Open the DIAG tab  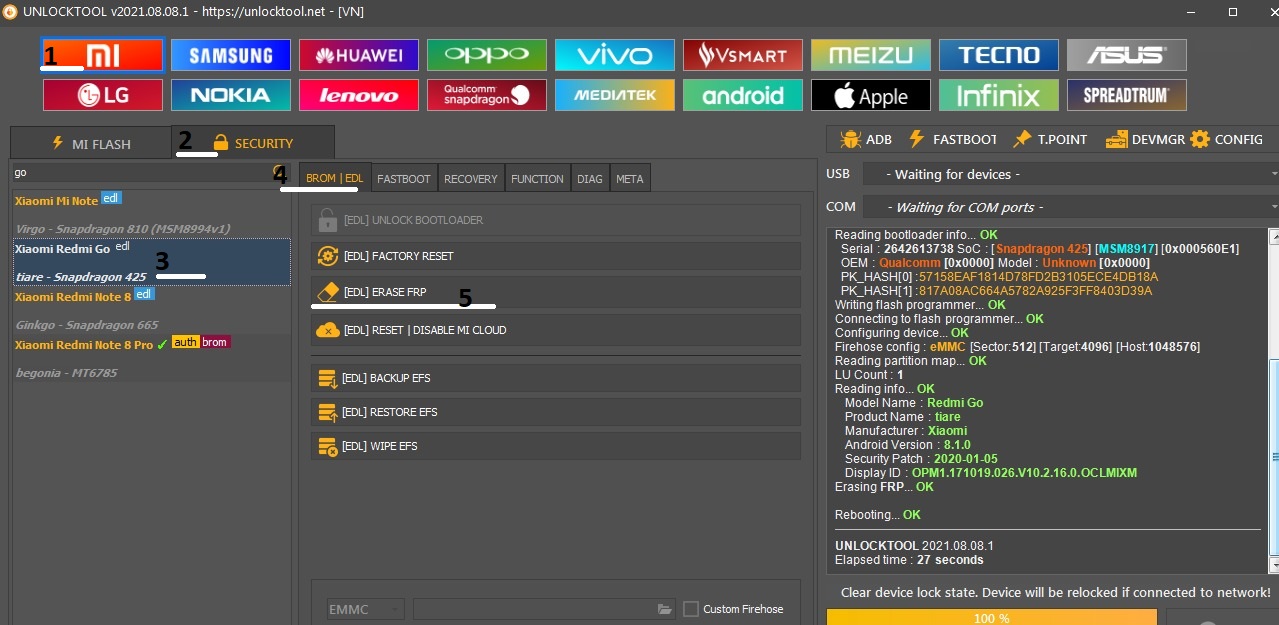[x=590, y=179]
